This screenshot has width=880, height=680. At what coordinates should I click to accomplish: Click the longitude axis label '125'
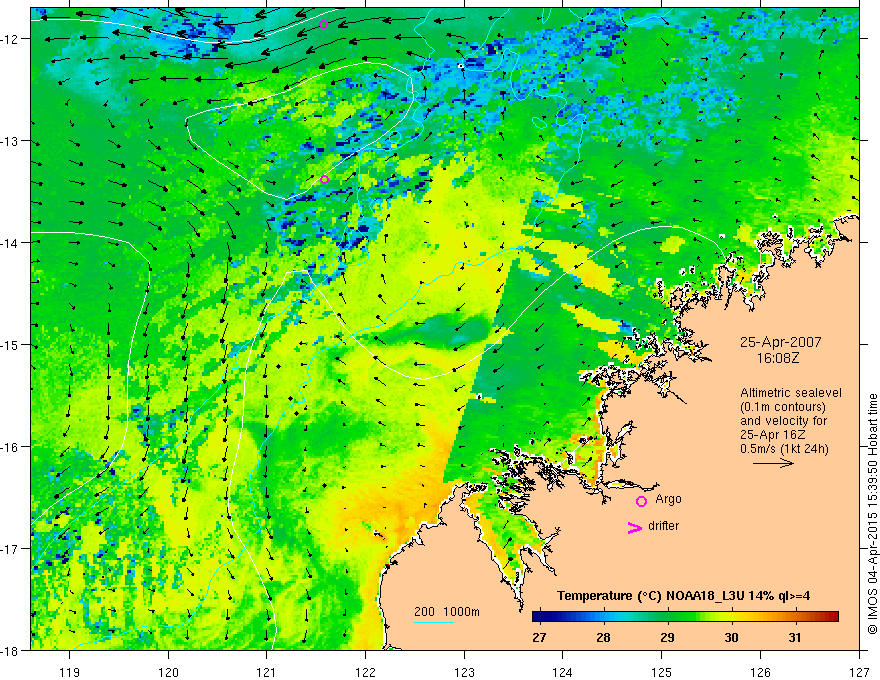[662, 672]
